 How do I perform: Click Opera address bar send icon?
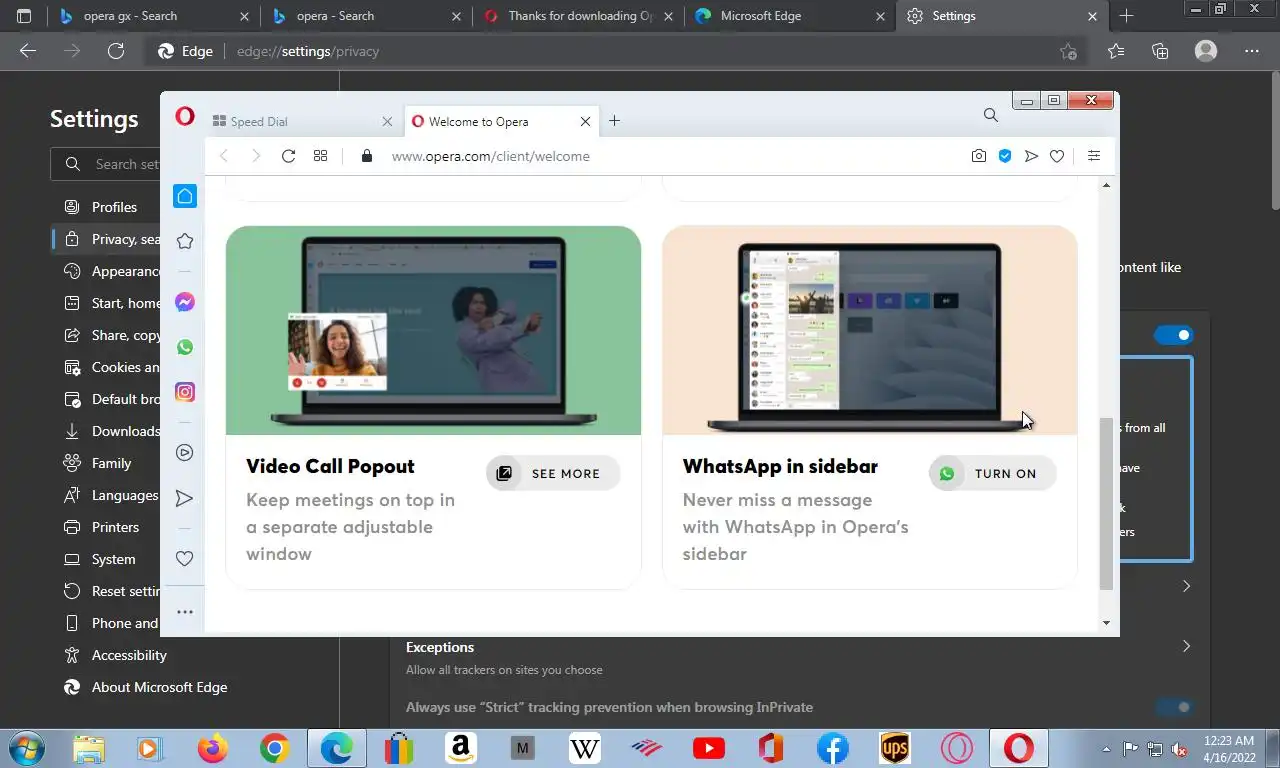tap(1031, 156)
